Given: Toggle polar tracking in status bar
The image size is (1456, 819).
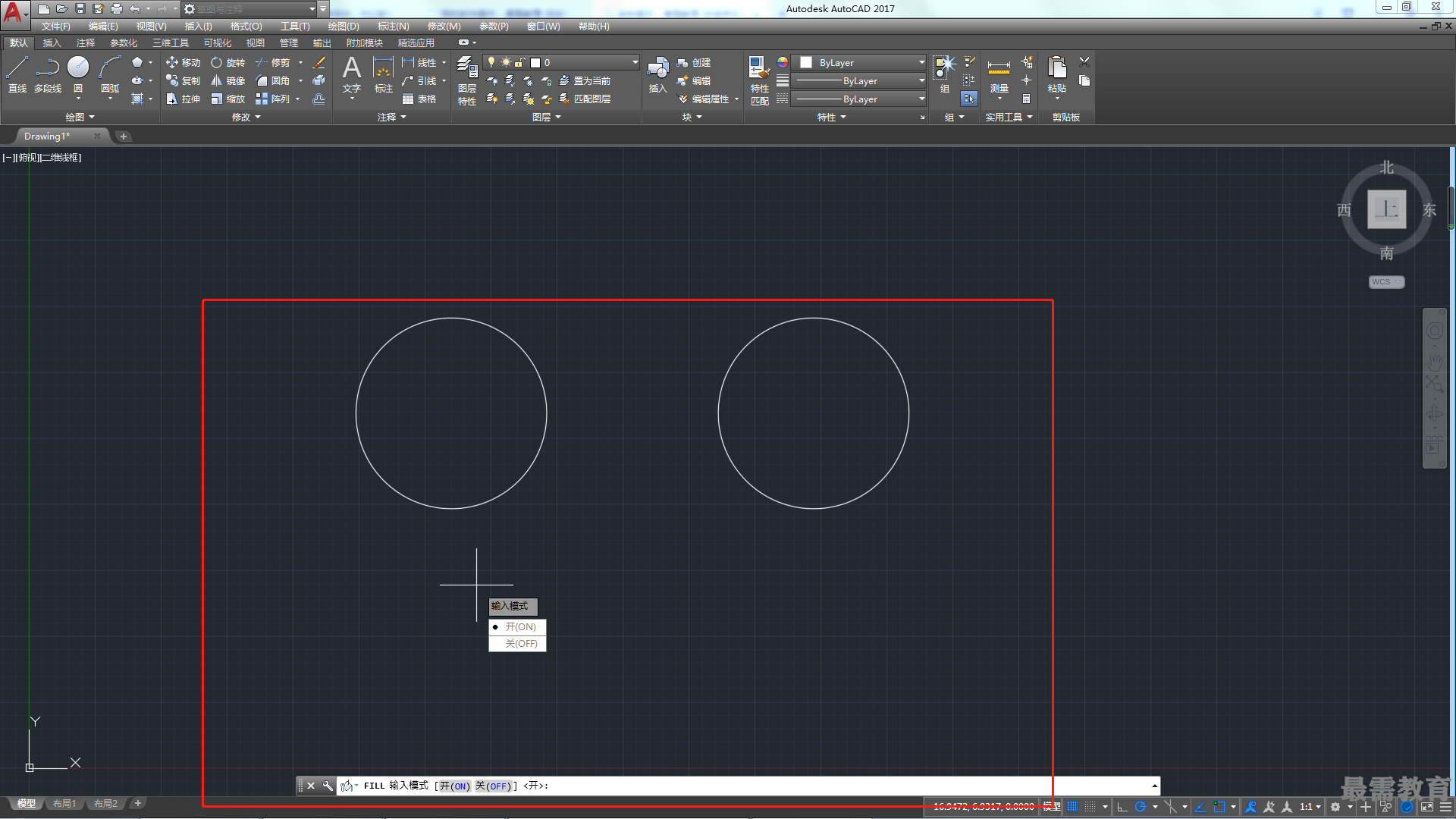Looking at the screenshot, I should [x=1140, y=807].
